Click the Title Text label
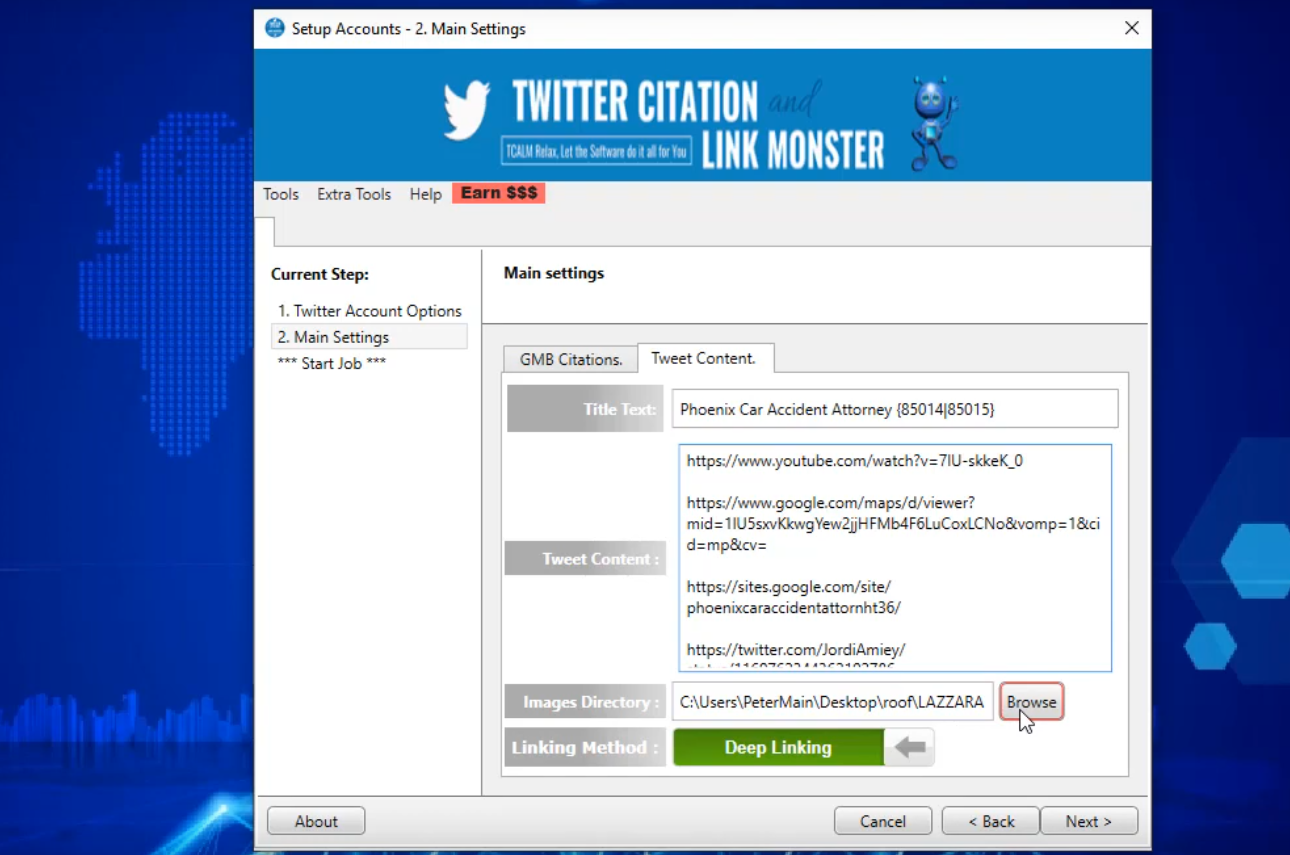 [585, 409]
